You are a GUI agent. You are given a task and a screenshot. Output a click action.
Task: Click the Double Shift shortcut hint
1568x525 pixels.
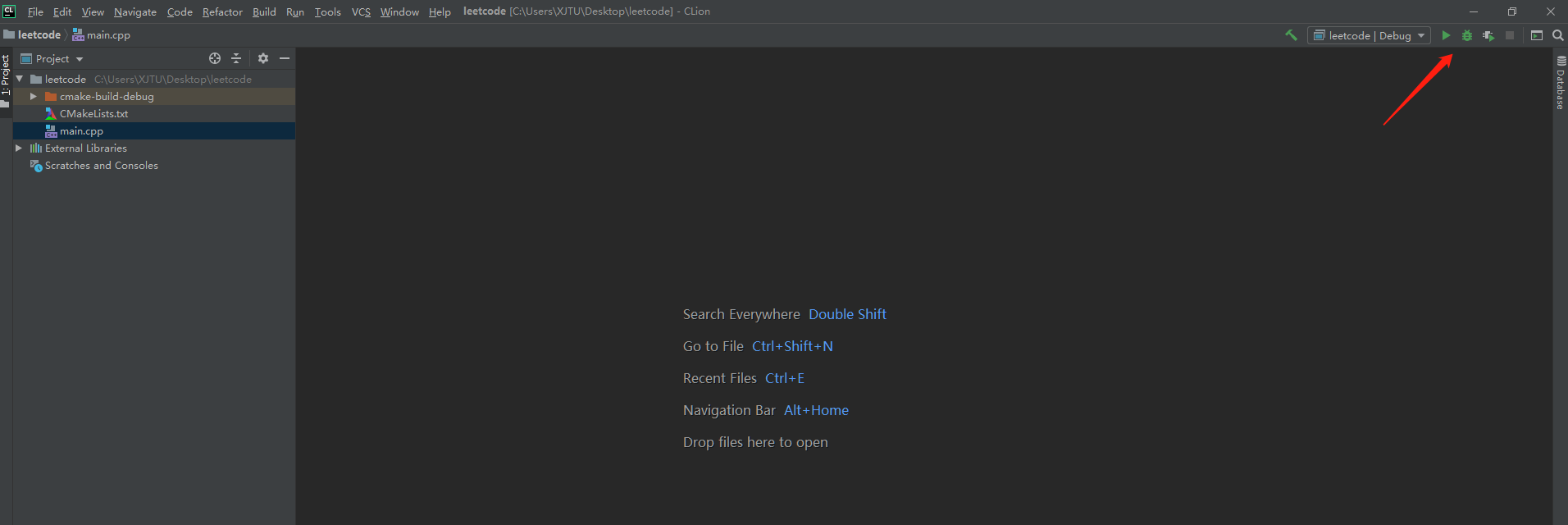pyautogui.click(x=847, y=314)
